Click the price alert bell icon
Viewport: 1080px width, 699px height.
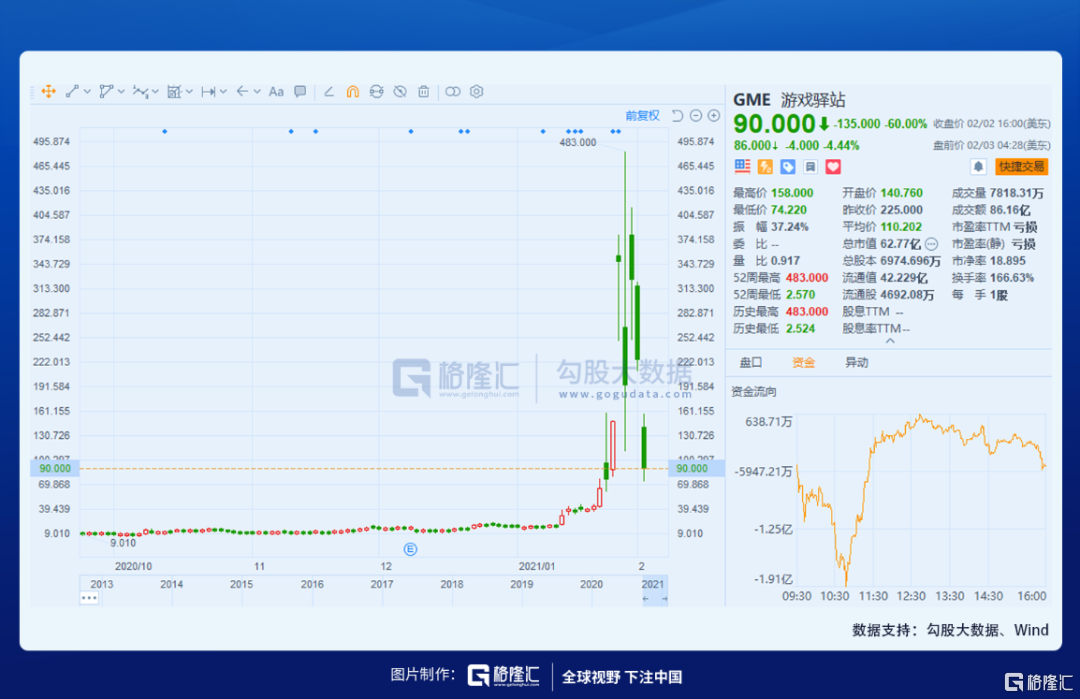tap(978, 167)
